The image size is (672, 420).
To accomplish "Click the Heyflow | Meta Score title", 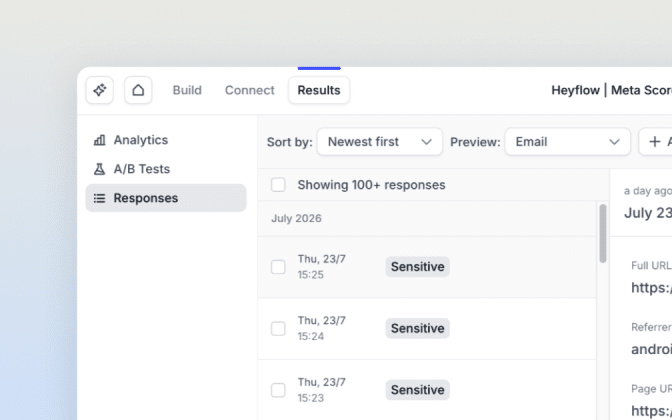I will (x=612, y=90).
